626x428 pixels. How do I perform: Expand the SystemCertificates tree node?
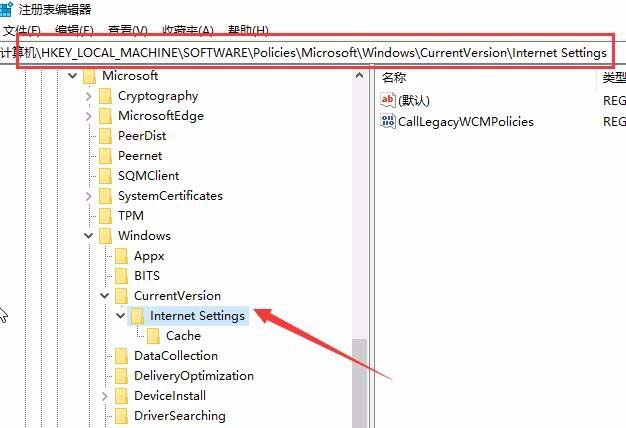pyautogui.click(x=89, y=196)
